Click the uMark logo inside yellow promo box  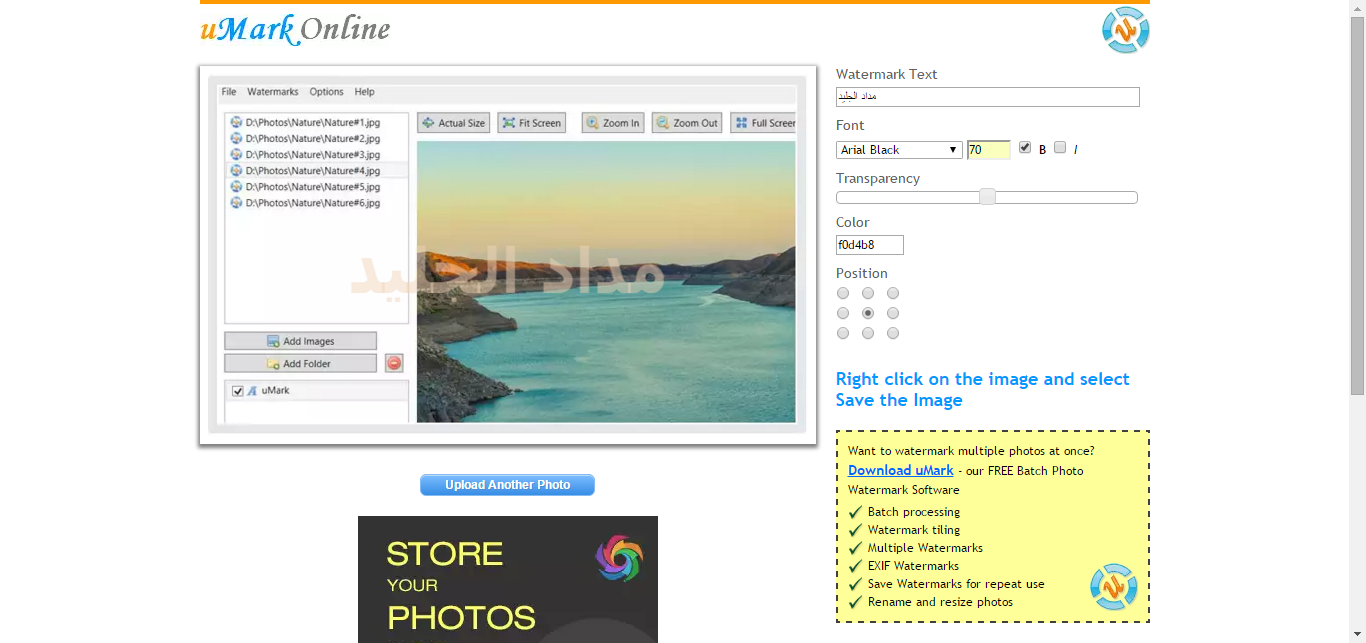[x=1113, y=587]
